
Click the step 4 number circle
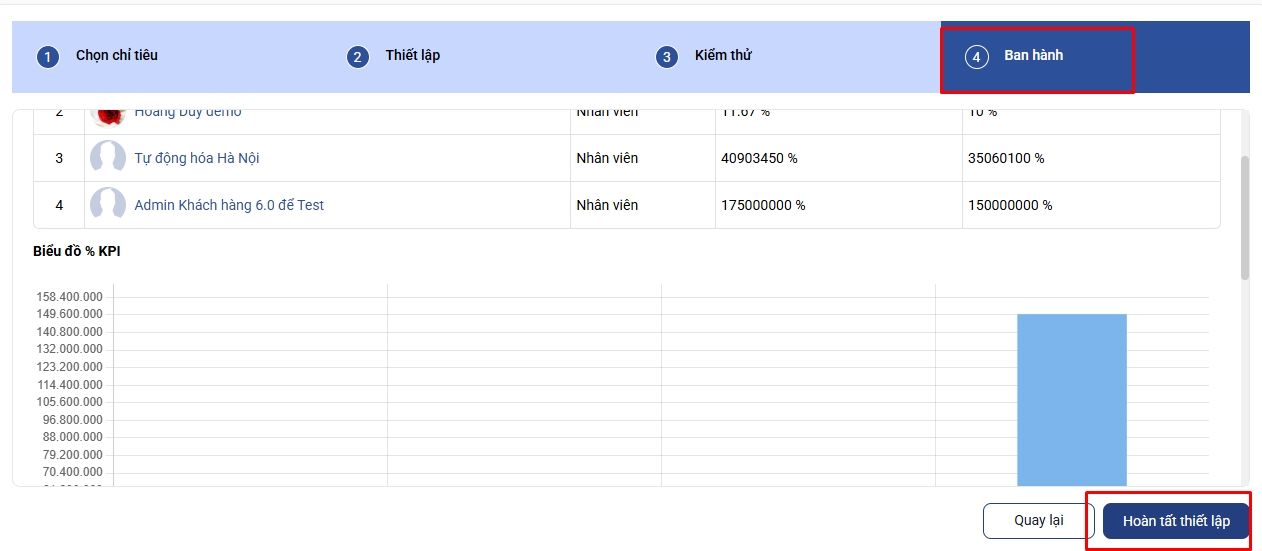pos(976,57)
